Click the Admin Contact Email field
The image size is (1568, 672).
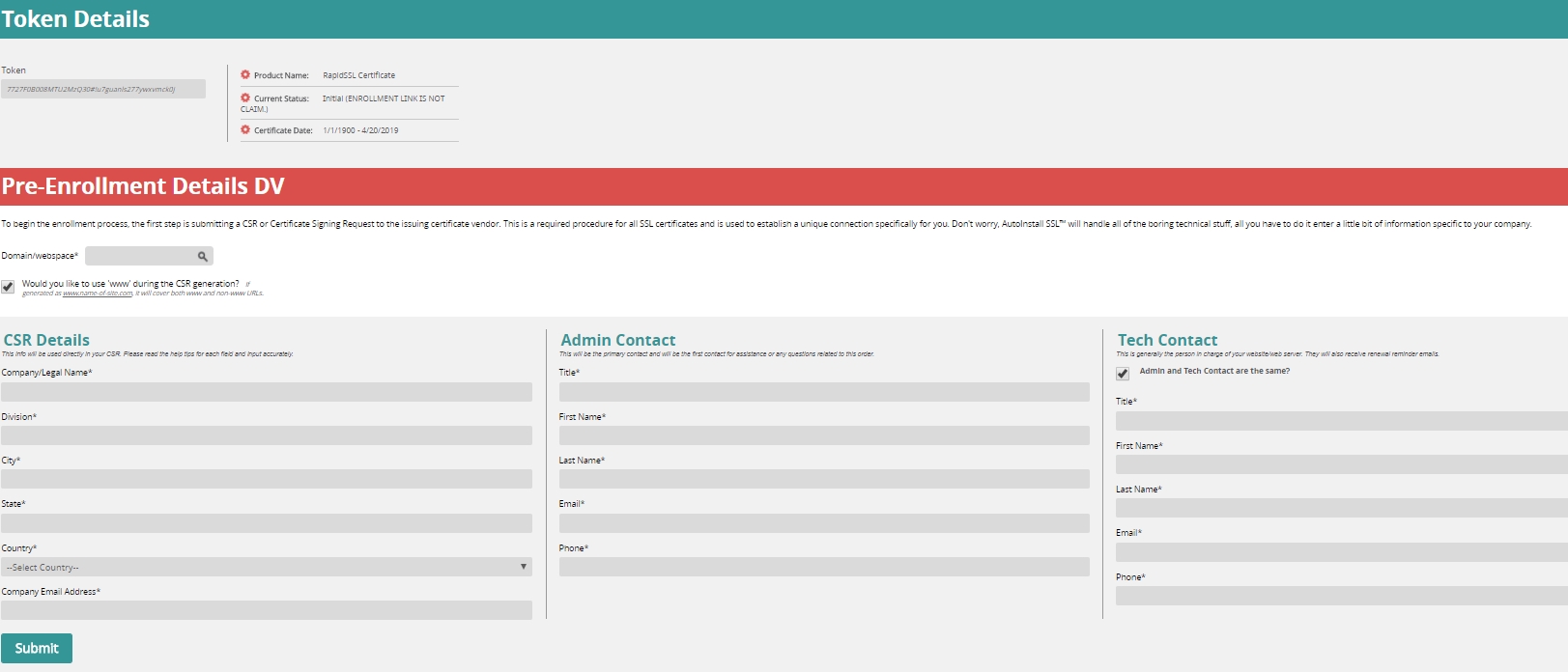(824, 523)
